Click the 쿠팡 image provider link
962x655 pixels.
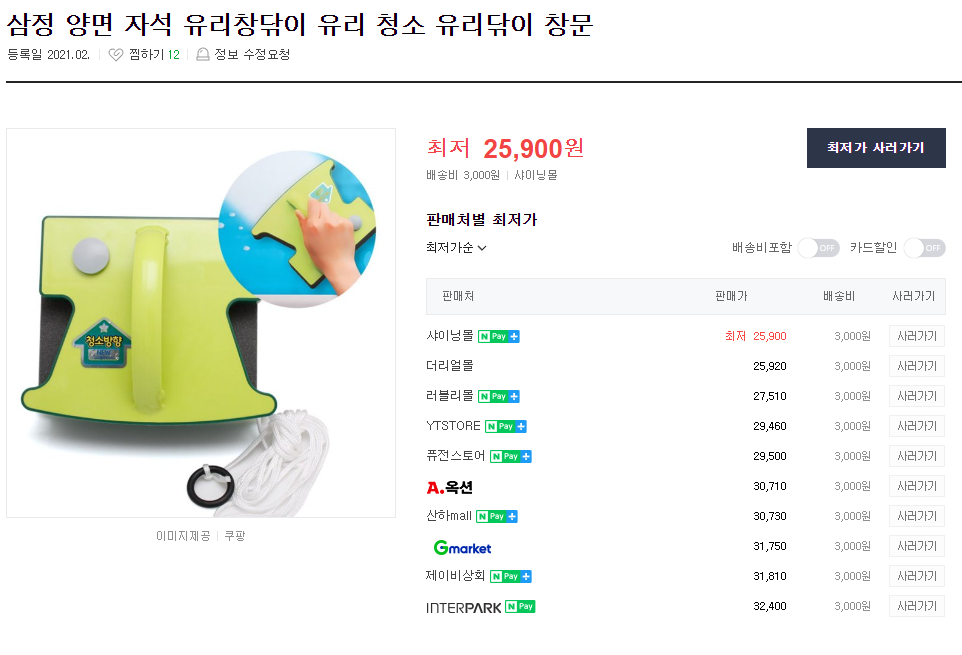pyautogui.click(x=235, y=536)
